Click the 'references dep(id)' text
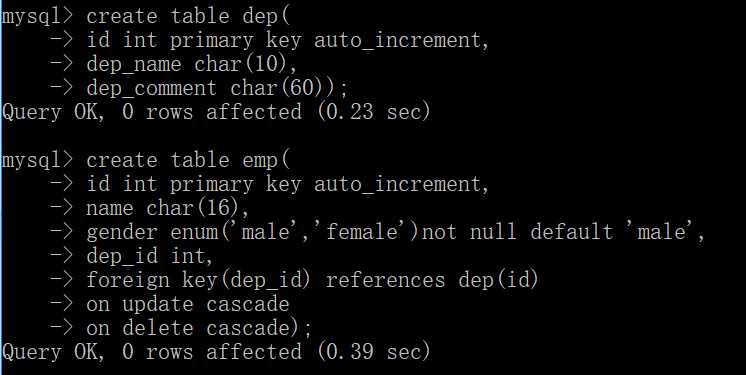Screen dimensions: 746x375 pyautogui.click(x=432, y=280)
